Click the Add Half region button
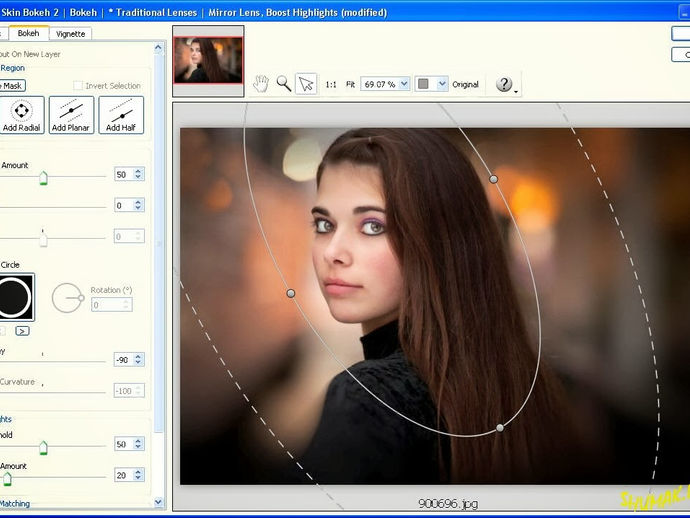This screenshot has width=690, height=518. pos(121,115)
